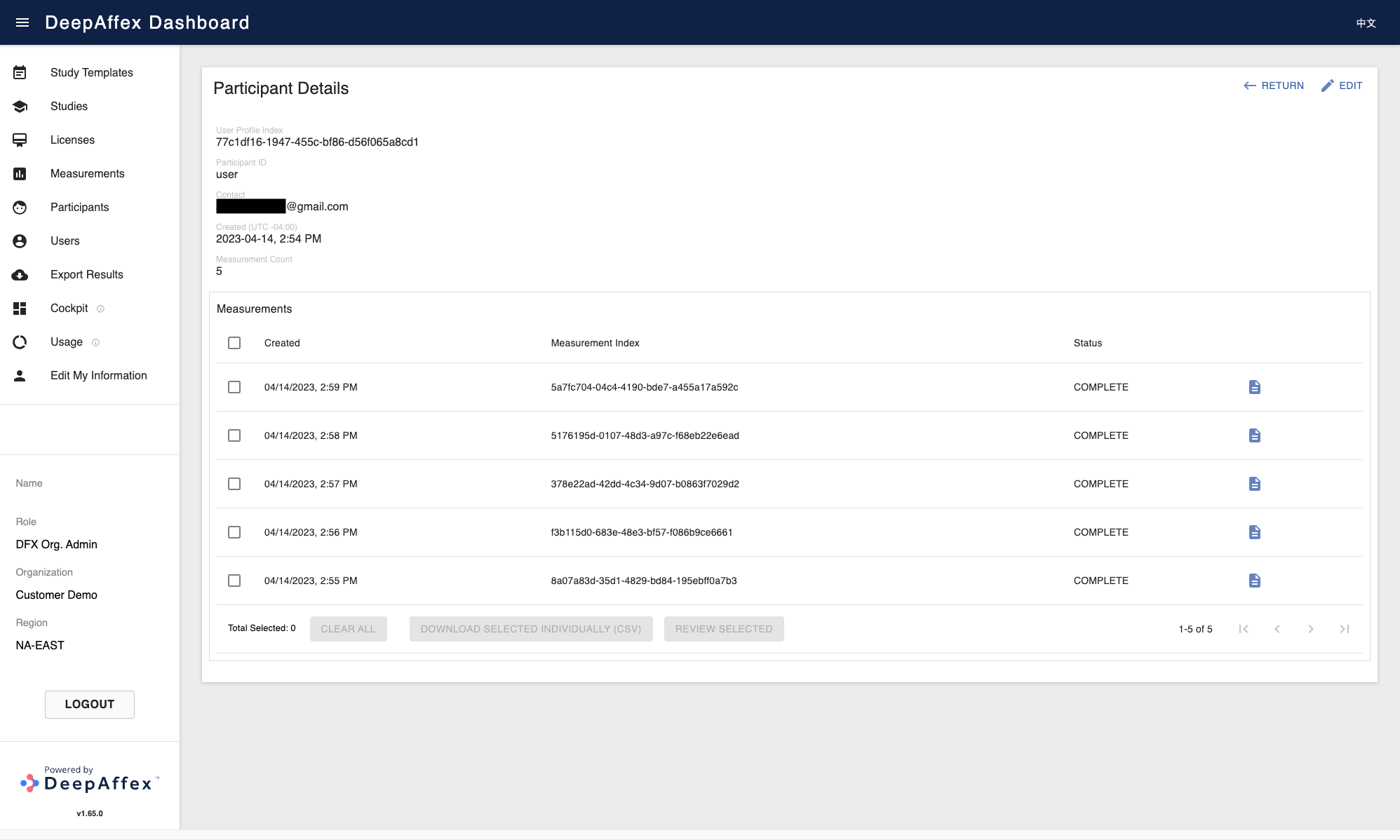The image size is (1400, 840).
Task: Check the 04/14/2023, 2:57 PM measurement
Action: (234, 484)
